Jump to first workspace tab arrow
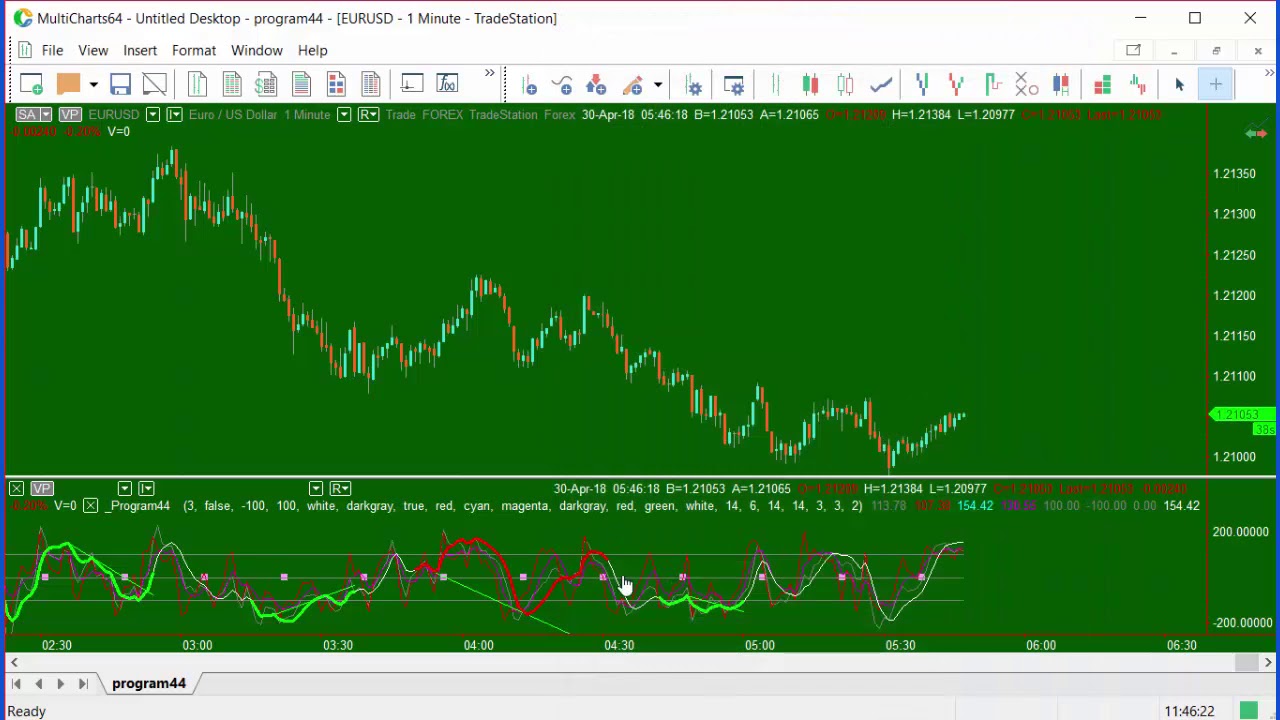This screenshot has height=720, width=1280. click(x=16, y=683)
